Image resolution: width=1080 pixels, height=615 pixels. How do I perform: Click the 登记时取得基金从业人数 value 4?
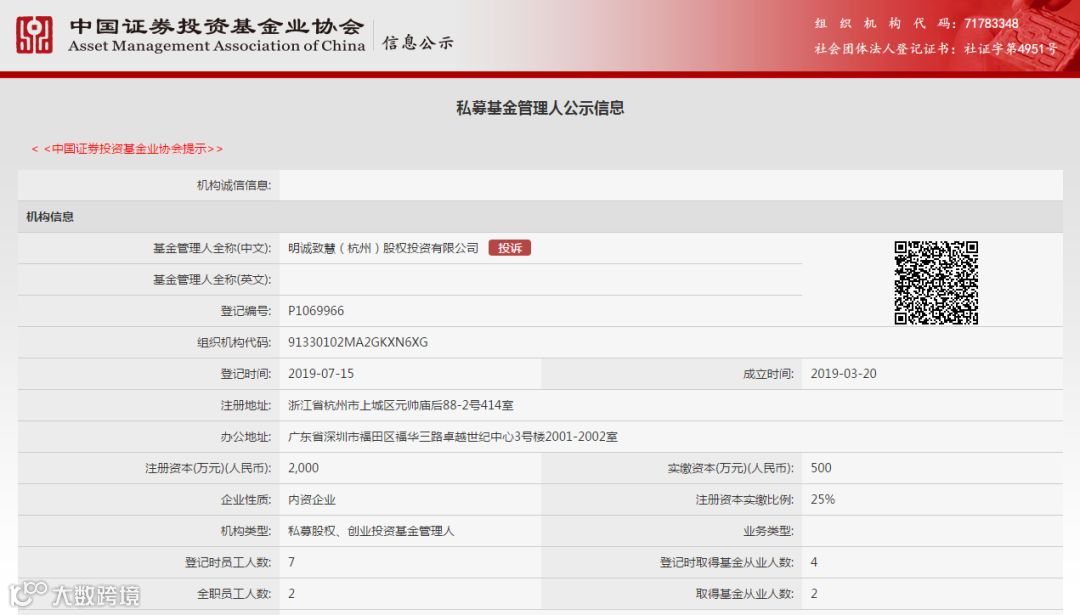click(x=814, y=562)
